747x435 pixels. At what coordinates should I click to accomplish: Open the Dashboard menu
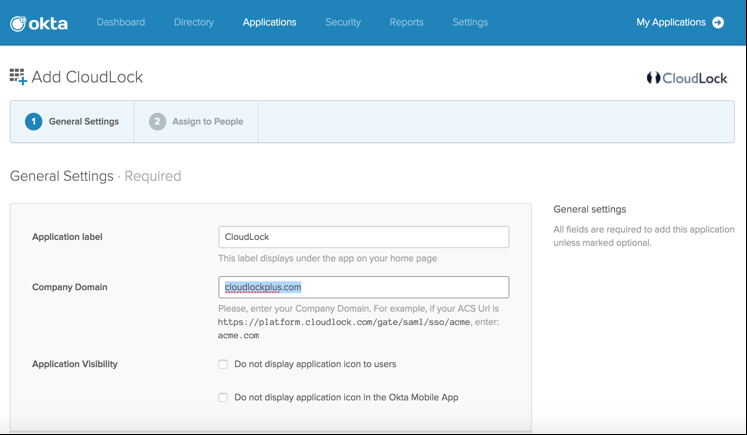(121, 22)
